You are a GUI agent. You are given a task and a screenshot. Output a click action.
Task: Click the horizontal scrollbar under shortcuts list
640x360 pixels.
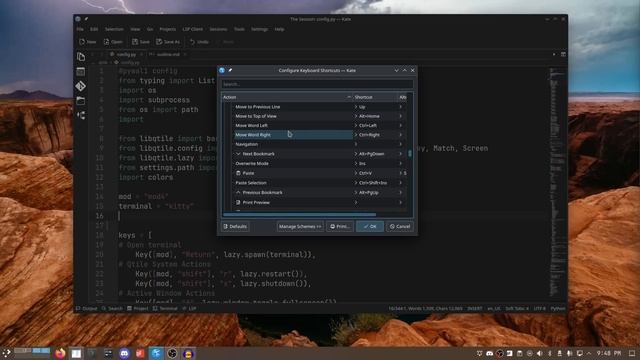tap(299, 214)
